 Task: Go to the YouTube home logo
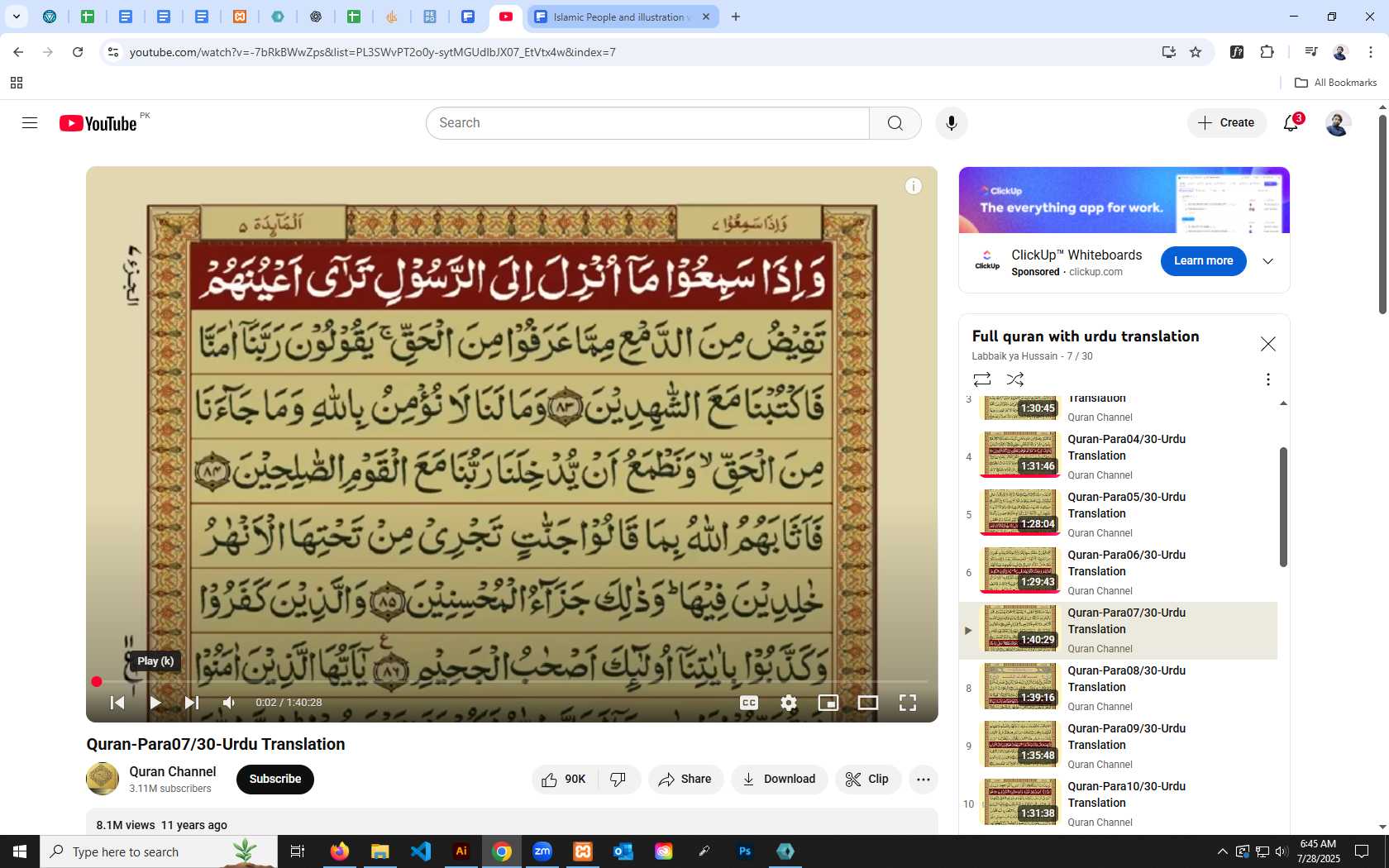coord(98,123)
